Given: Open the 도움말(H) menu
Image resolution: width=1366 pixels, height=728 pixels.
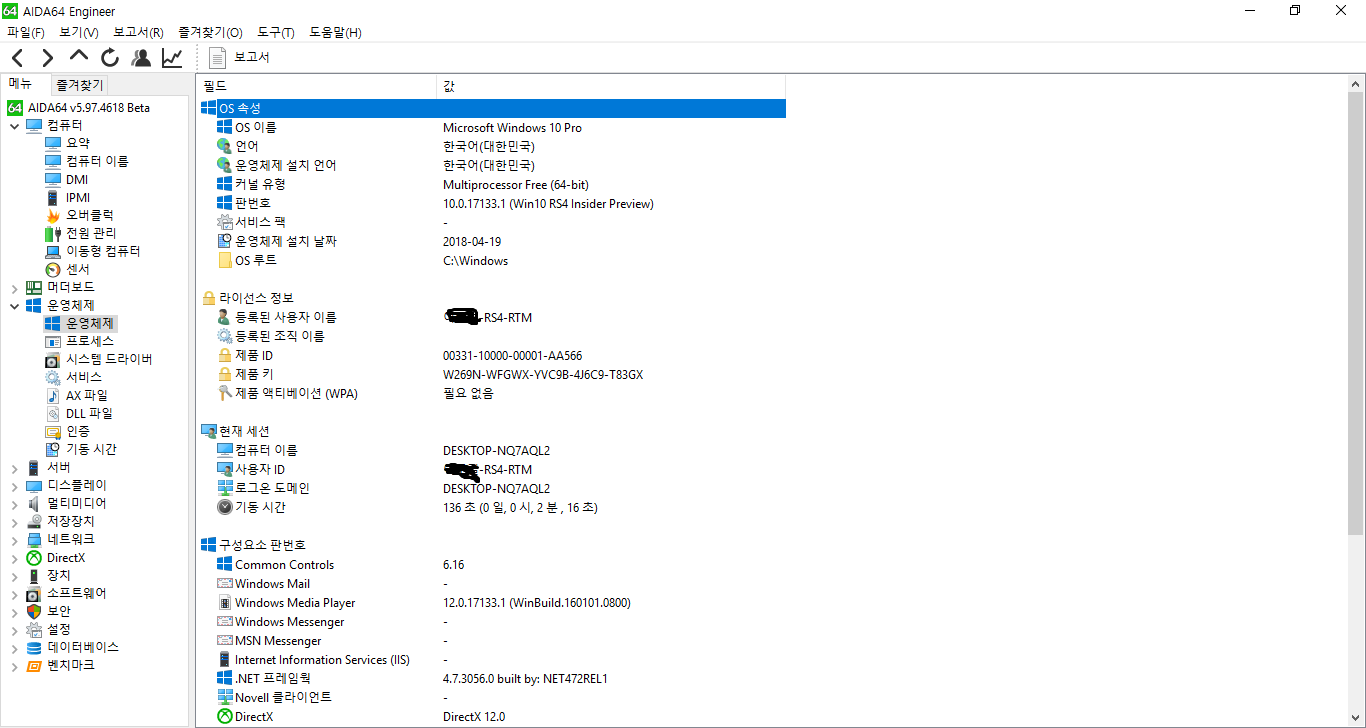Looking at the screenshot, I should 335,32.
